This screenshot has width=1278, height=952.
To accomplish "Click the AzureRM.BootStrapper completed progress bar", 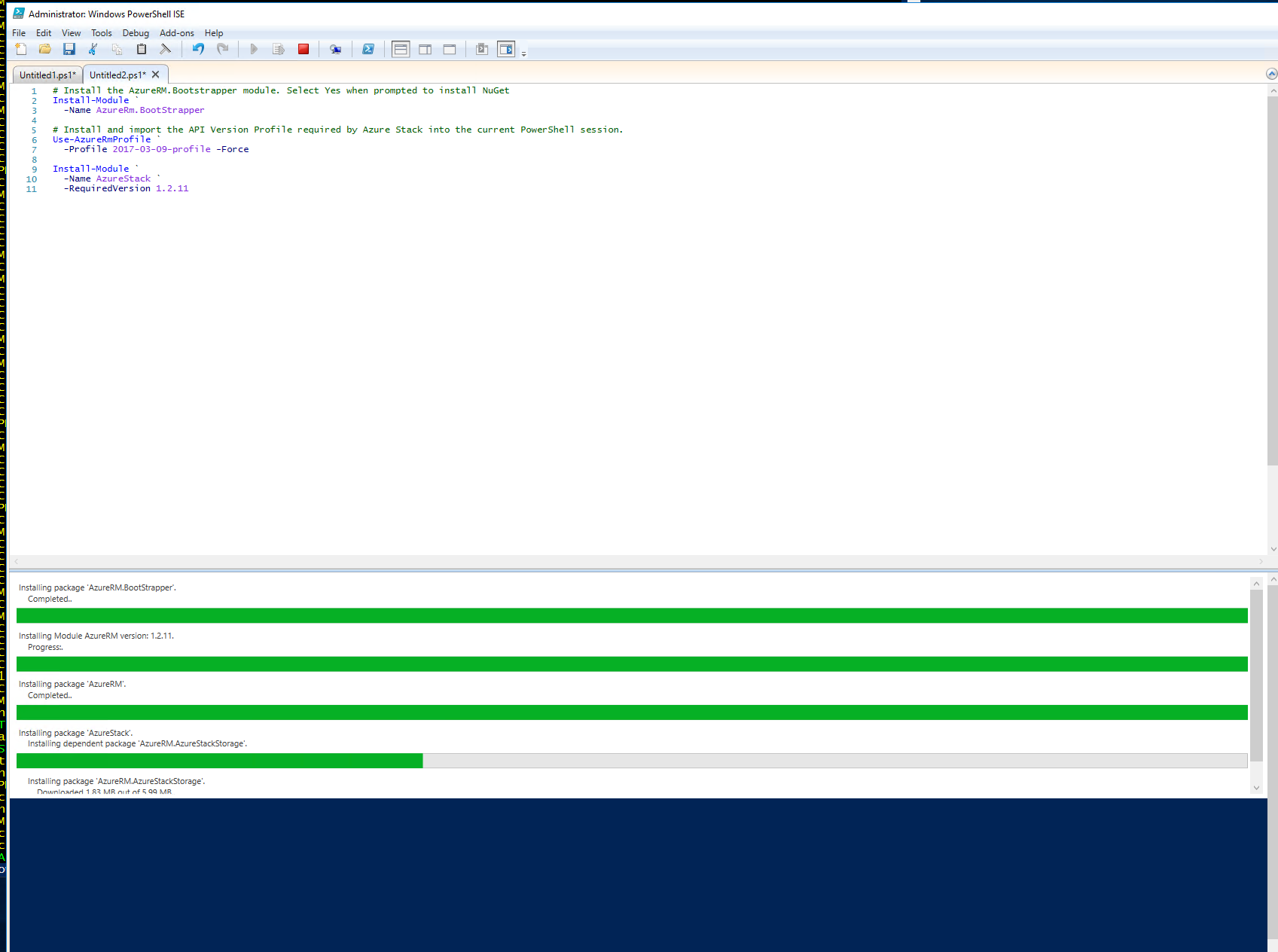I will tap(632, 615).
